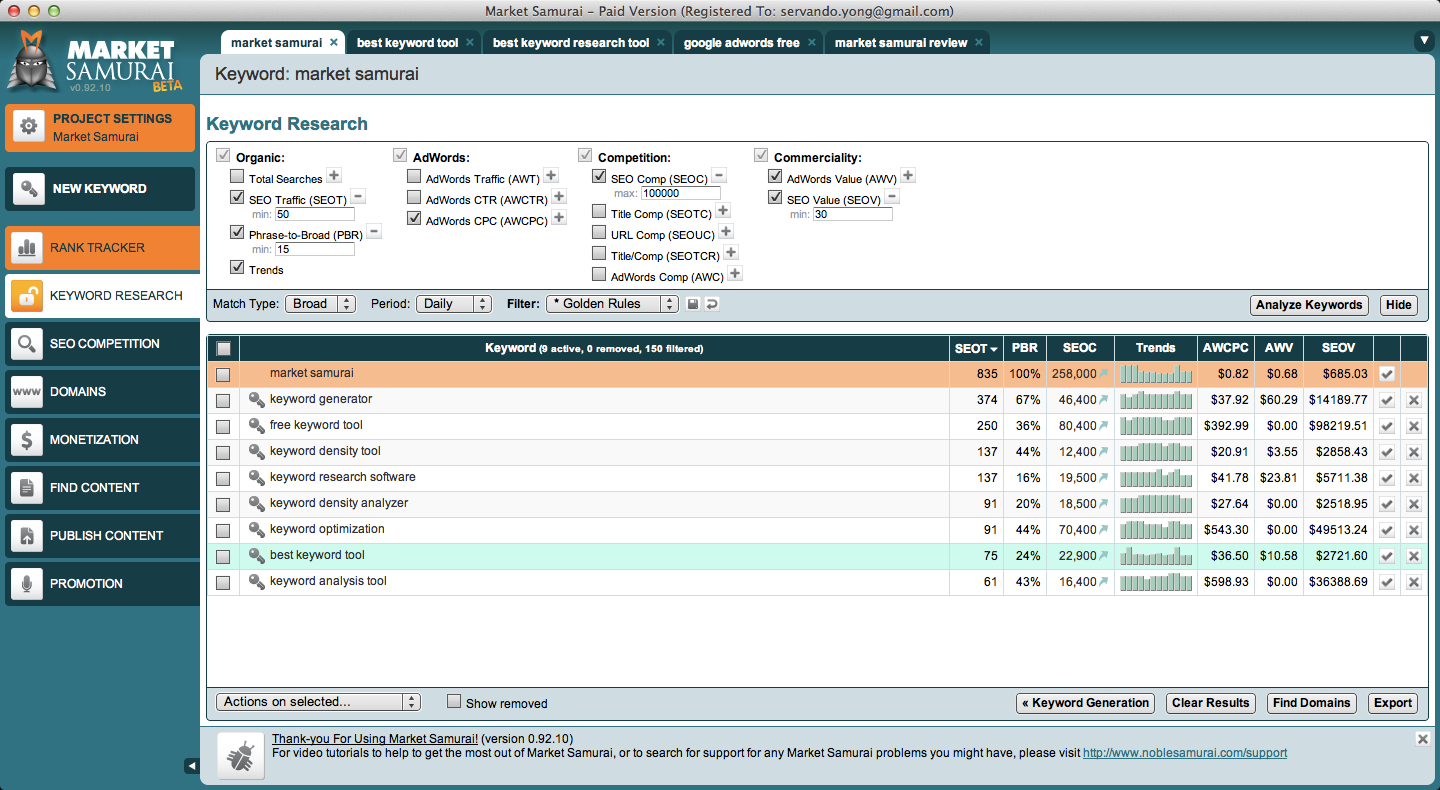1440x790 pixels.
Task: Open SEOC arrow link for keyword analysis tool
Action: pos(1104,582)
